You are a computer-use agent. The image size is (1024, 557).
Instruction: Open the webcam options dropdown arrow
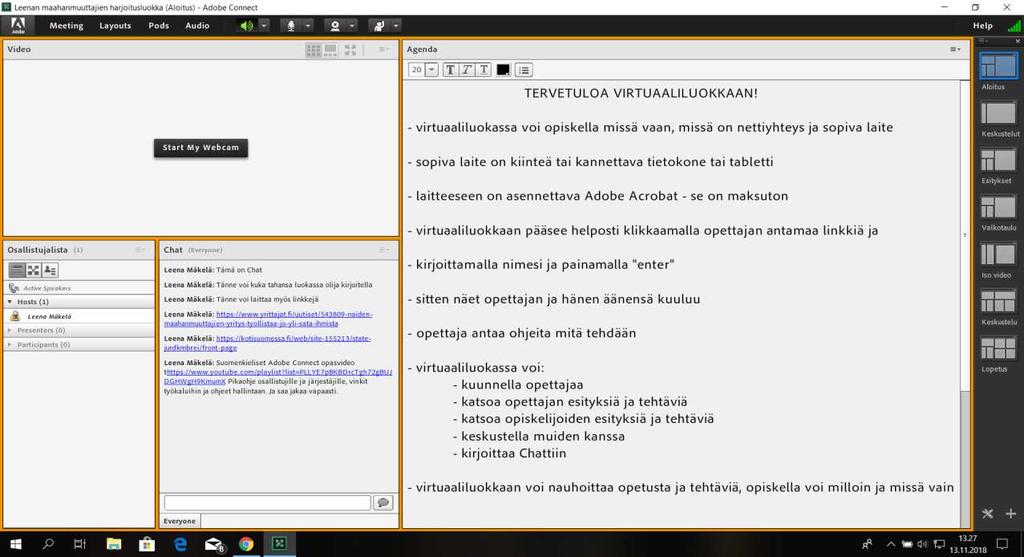click(352, 25)
